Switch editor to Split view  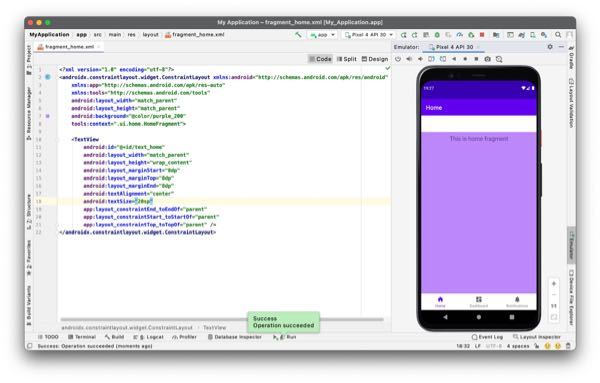tap(346, 59)
